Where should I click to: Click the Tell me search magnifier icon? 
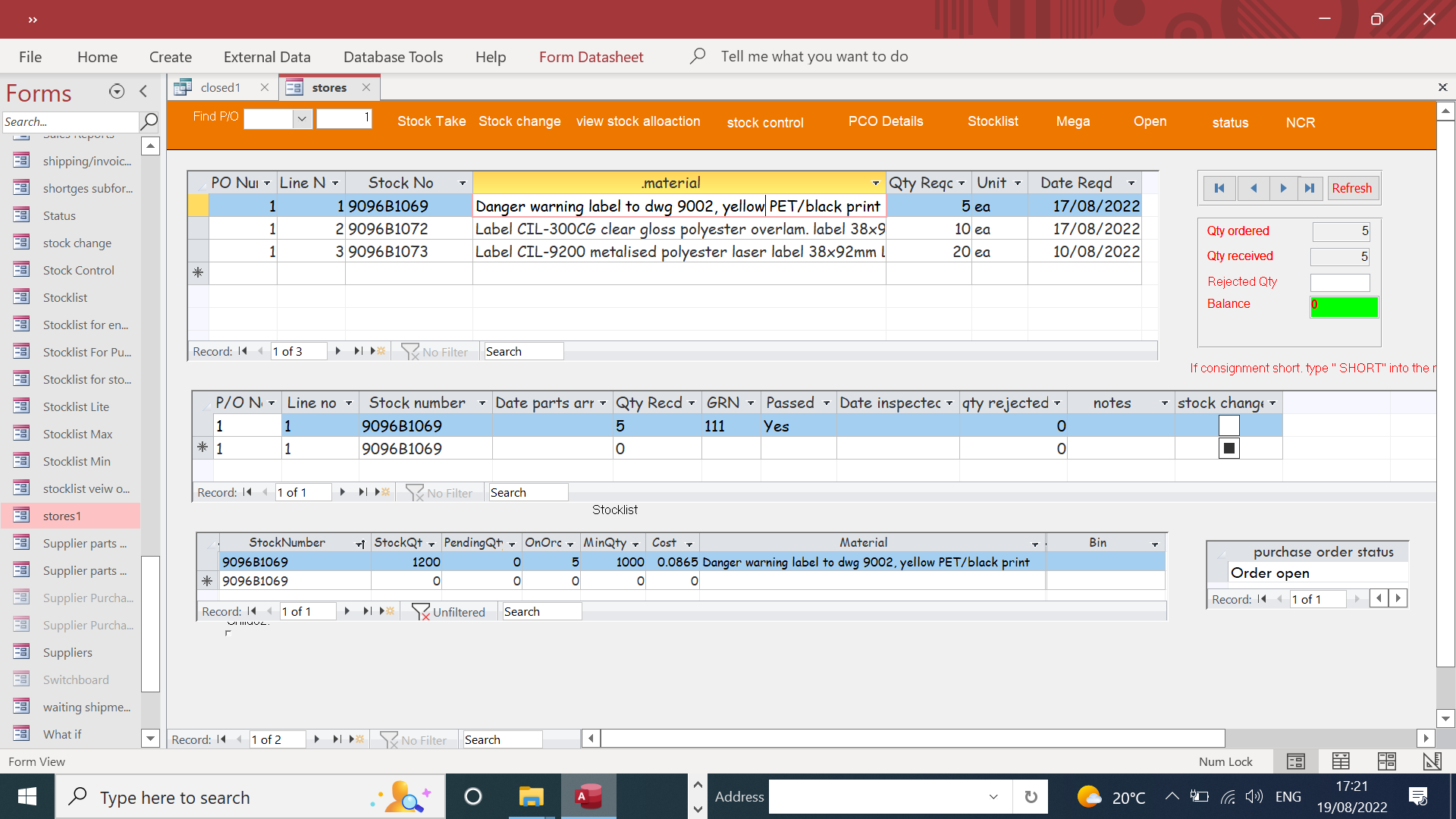[698, 56]
